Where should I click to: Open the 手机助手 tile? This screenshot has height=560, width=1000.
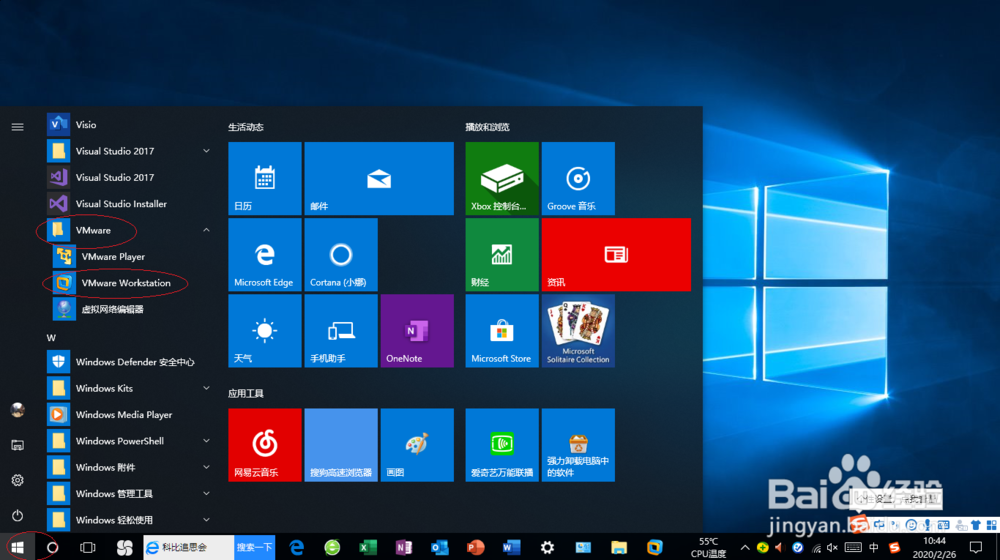coord(341,330)
